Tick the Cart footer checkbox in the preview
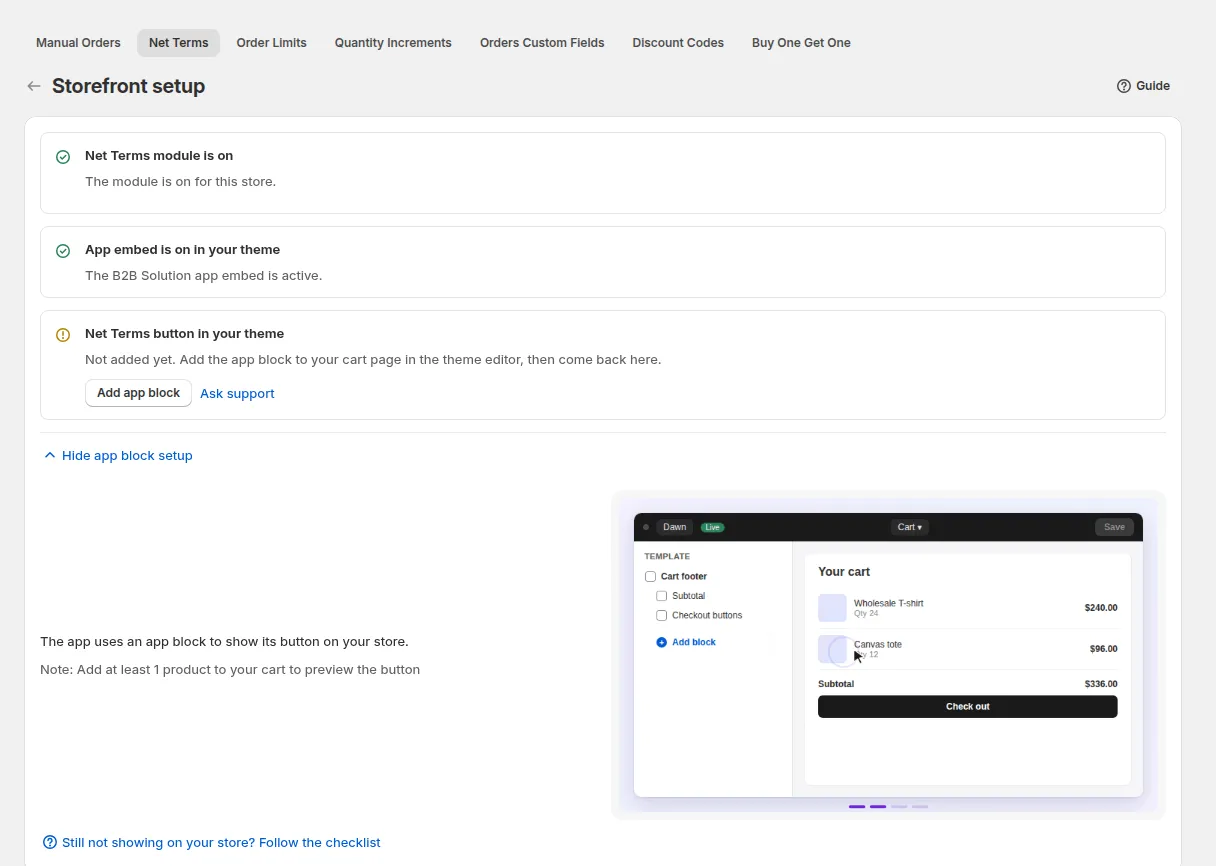 (650, 577)
